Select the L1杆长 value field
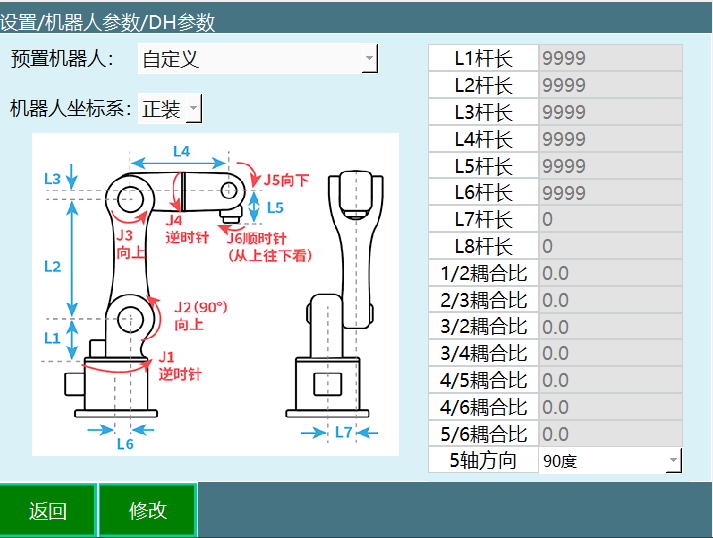 (x=610, y=58)
